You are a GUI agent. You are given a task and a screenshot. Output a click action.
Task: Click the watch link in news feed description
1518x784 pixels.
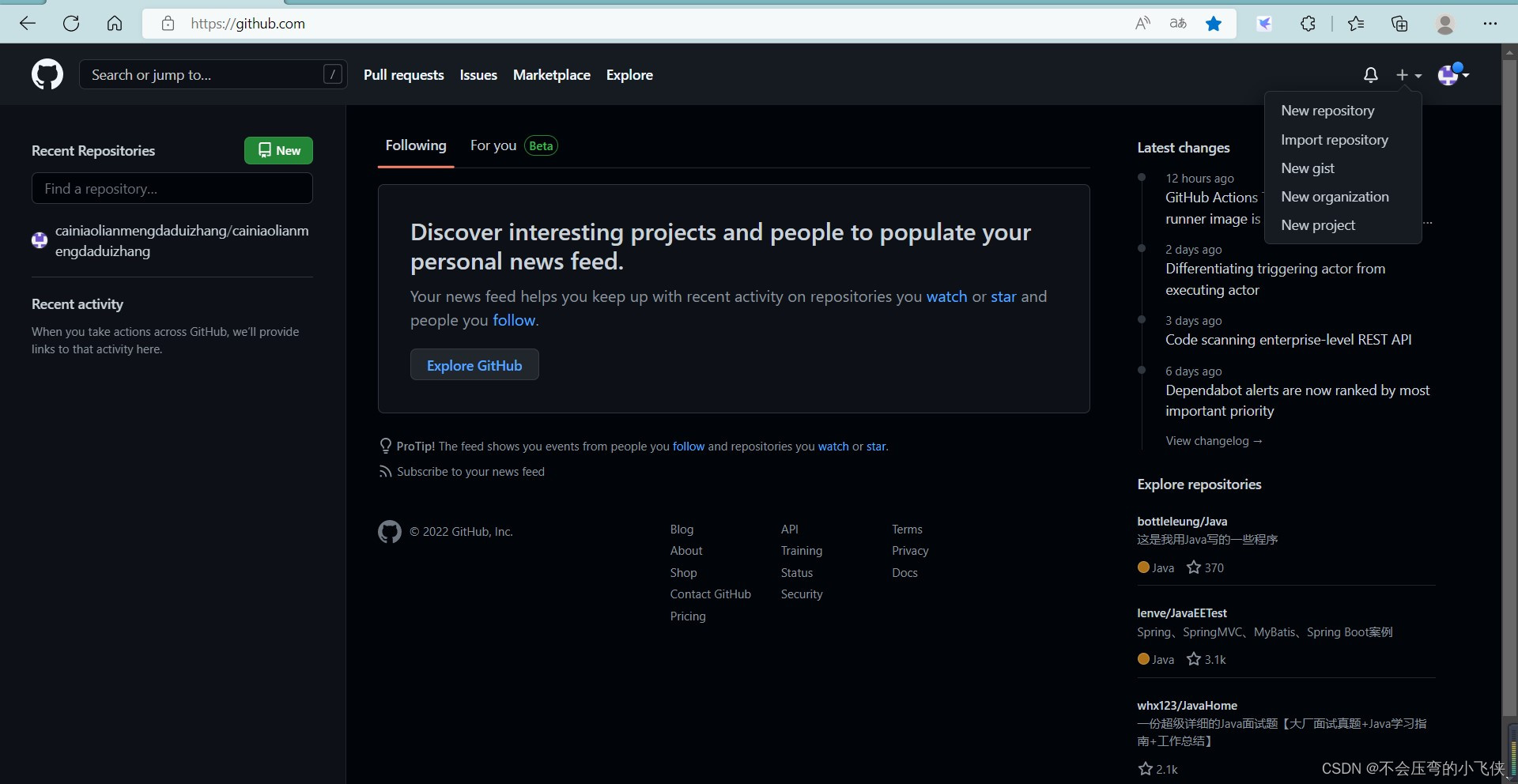tap(946, 296)
